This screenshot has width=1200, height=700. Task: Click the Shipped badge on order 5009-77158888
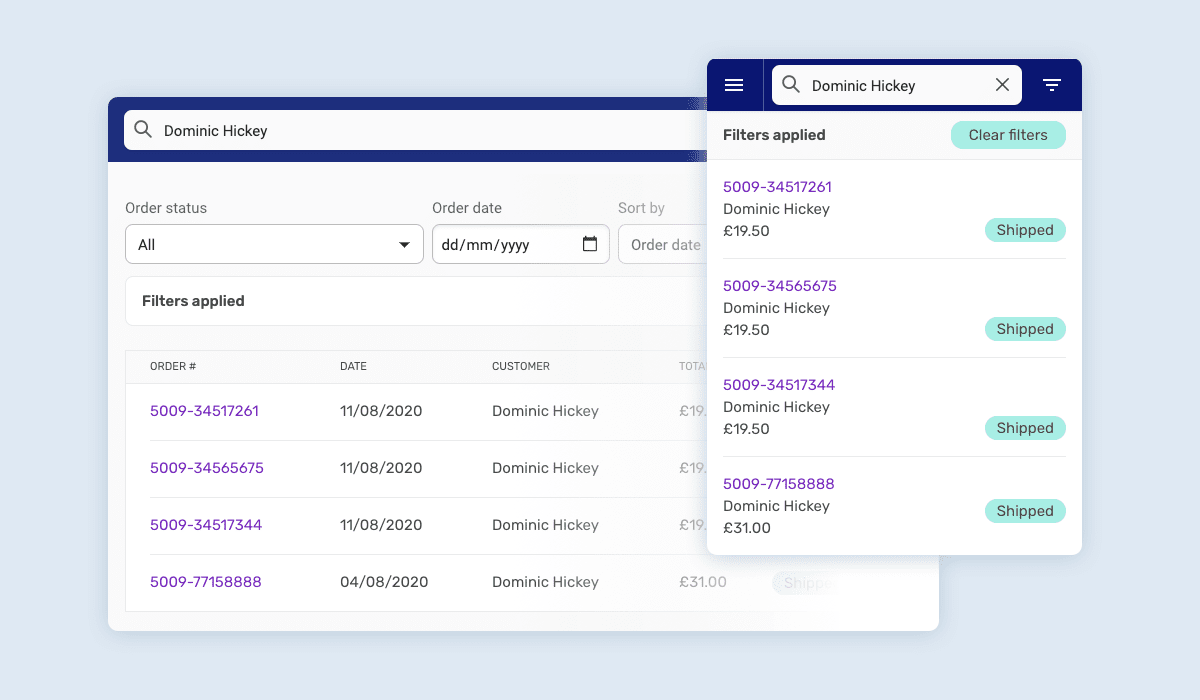[1025, 510]
